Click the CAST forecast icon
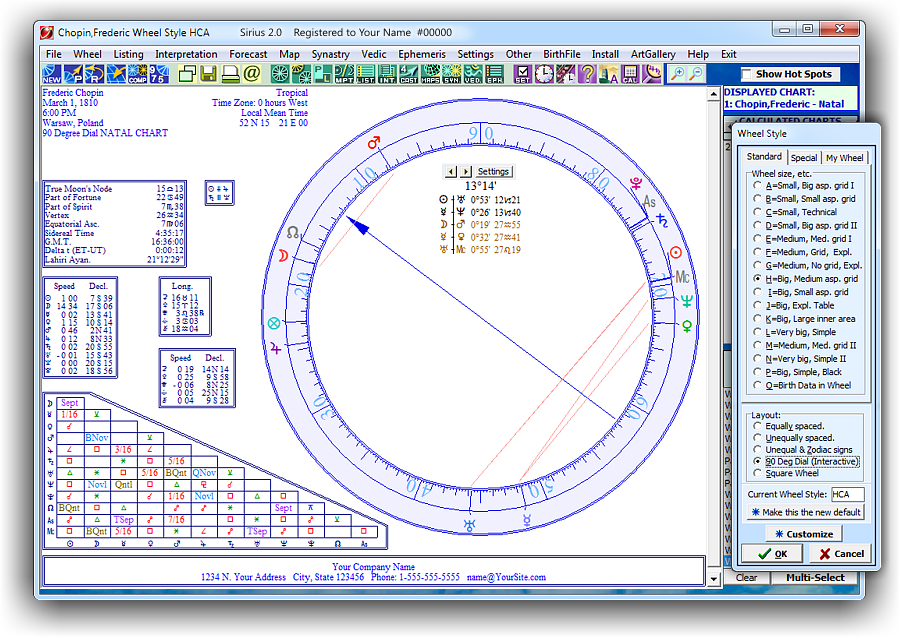 408,74
